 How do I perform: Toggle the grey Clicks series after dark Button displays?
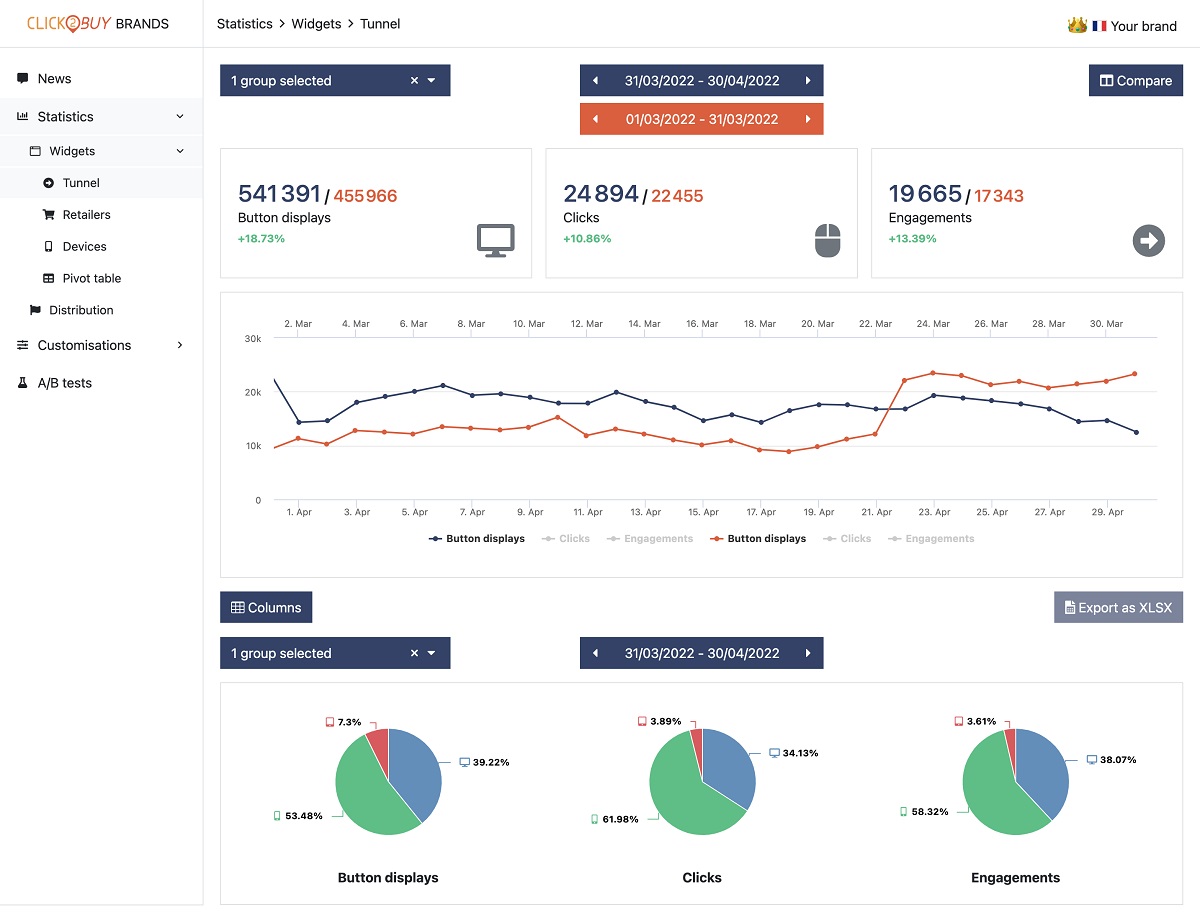(x=566, y=538)
